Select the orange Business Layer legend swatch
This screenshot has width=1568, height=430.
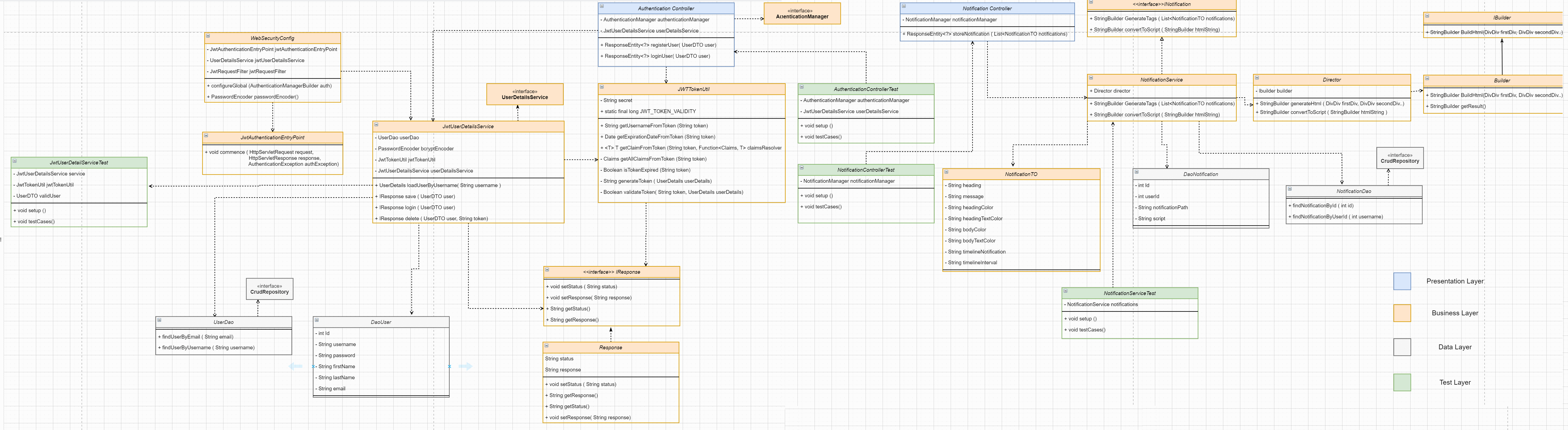[x=1402, y=313]
